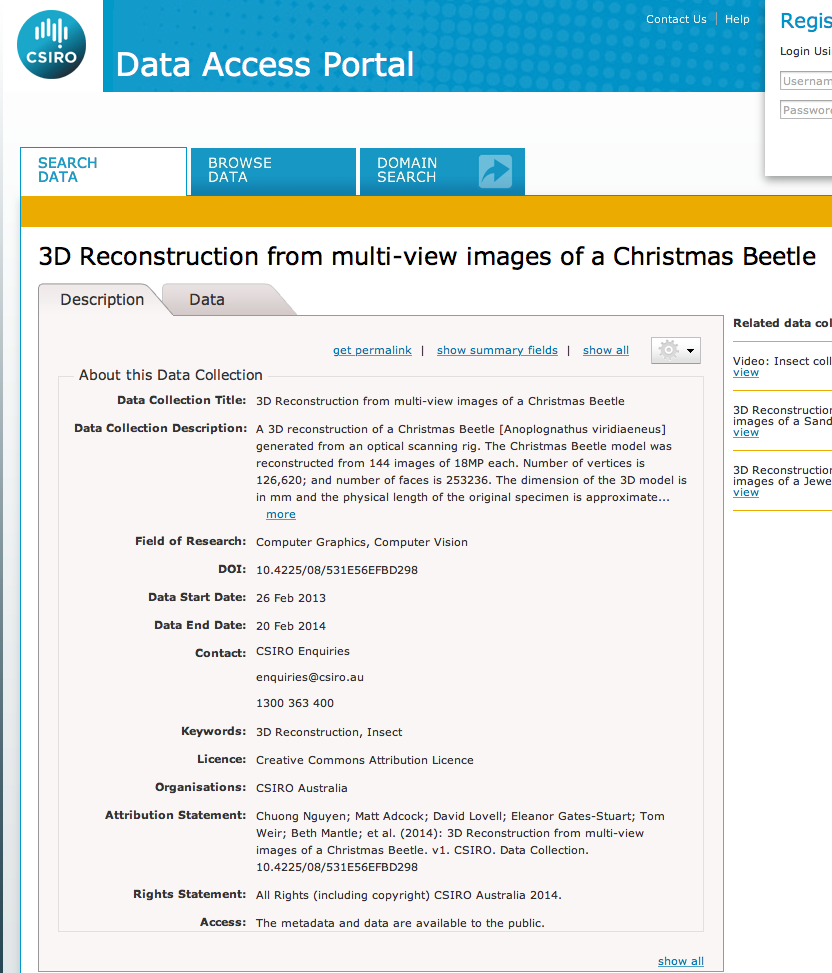Focus the Password input field
Image resolution: width=832 pixels, height=973 pixels.
(x=806, y=110)
